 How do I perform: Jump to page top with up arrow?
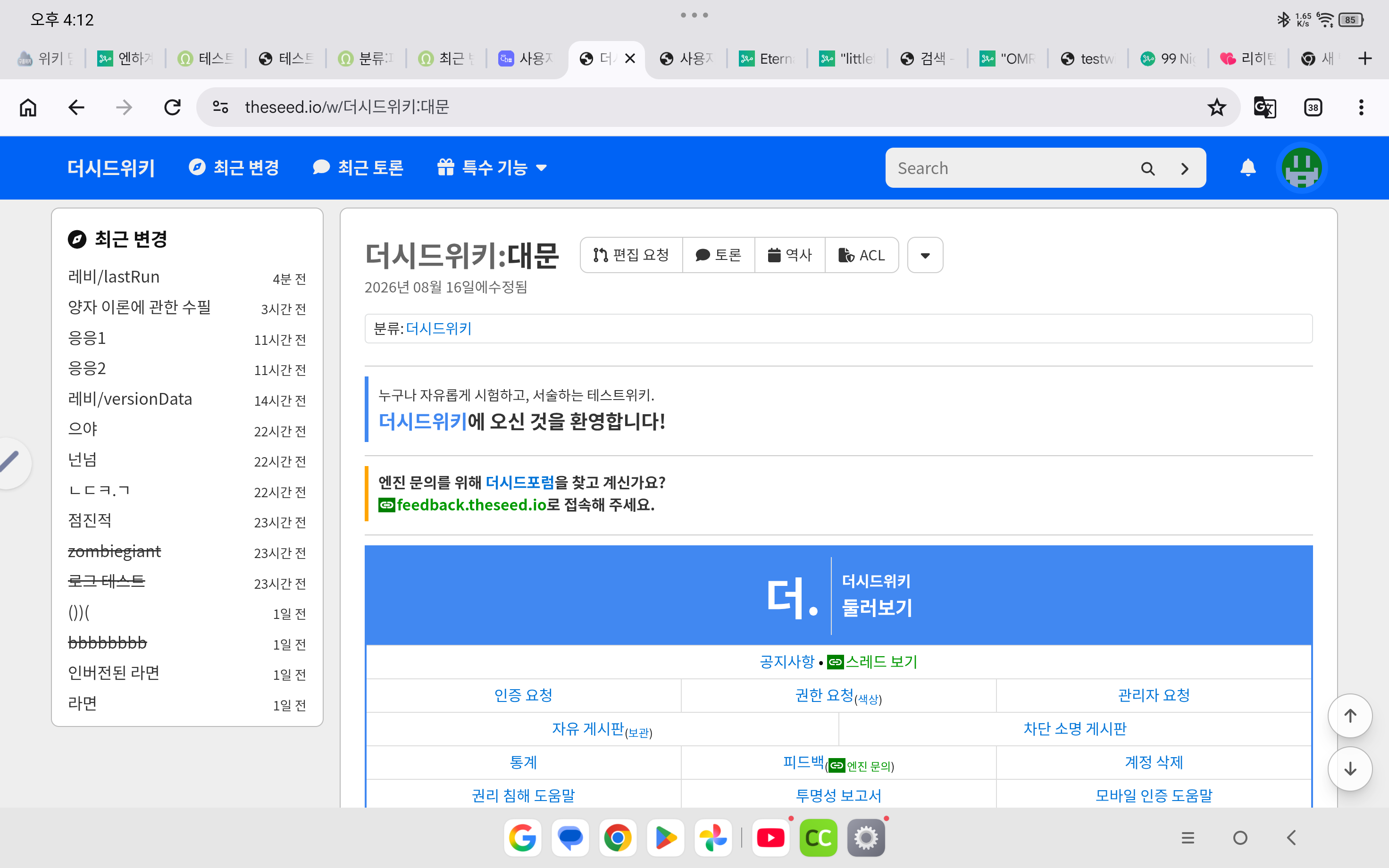[1350, 716]
